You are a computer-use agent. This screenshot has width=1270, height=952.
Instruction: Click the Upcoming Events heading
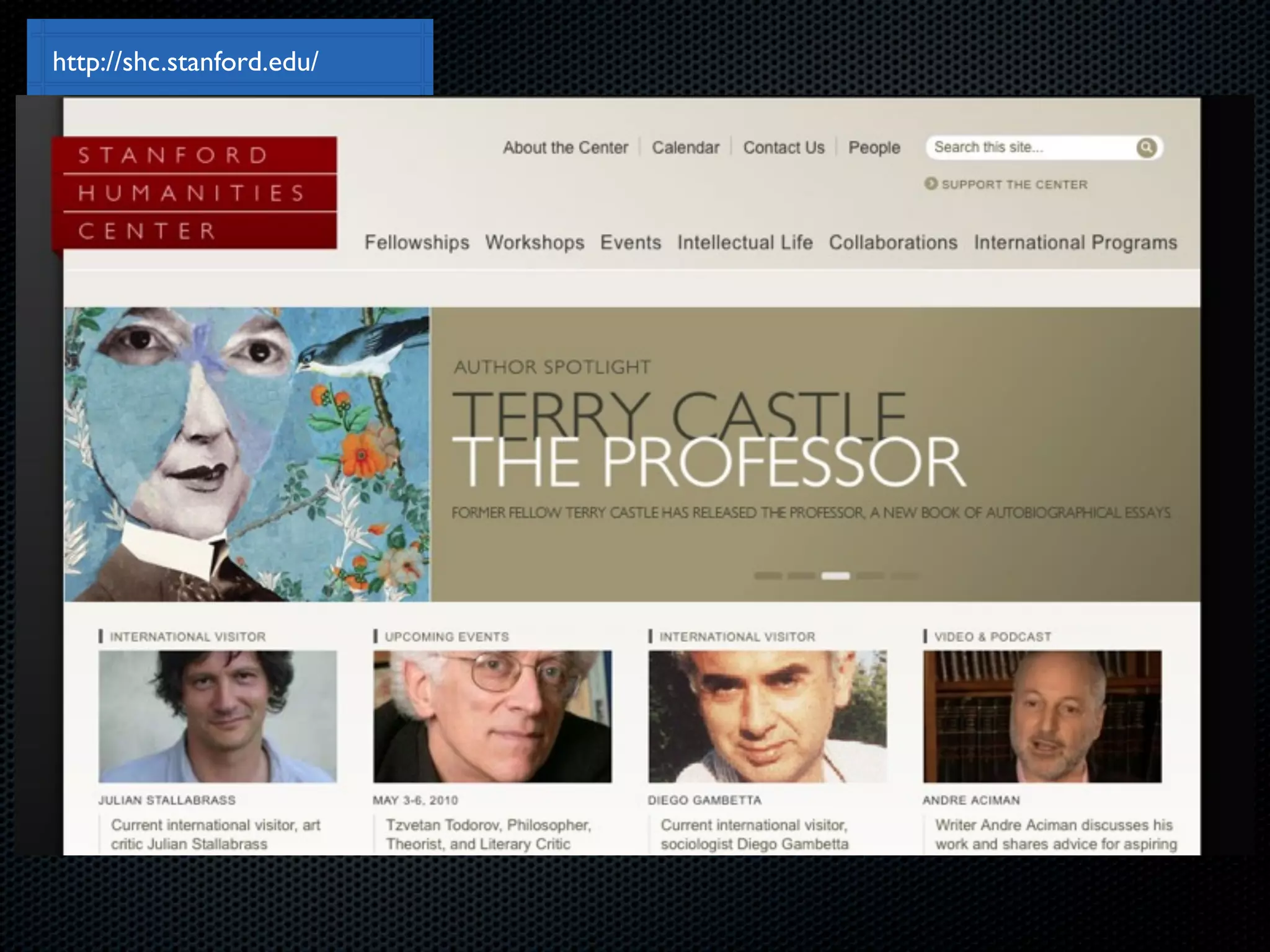tap(446, 637)
